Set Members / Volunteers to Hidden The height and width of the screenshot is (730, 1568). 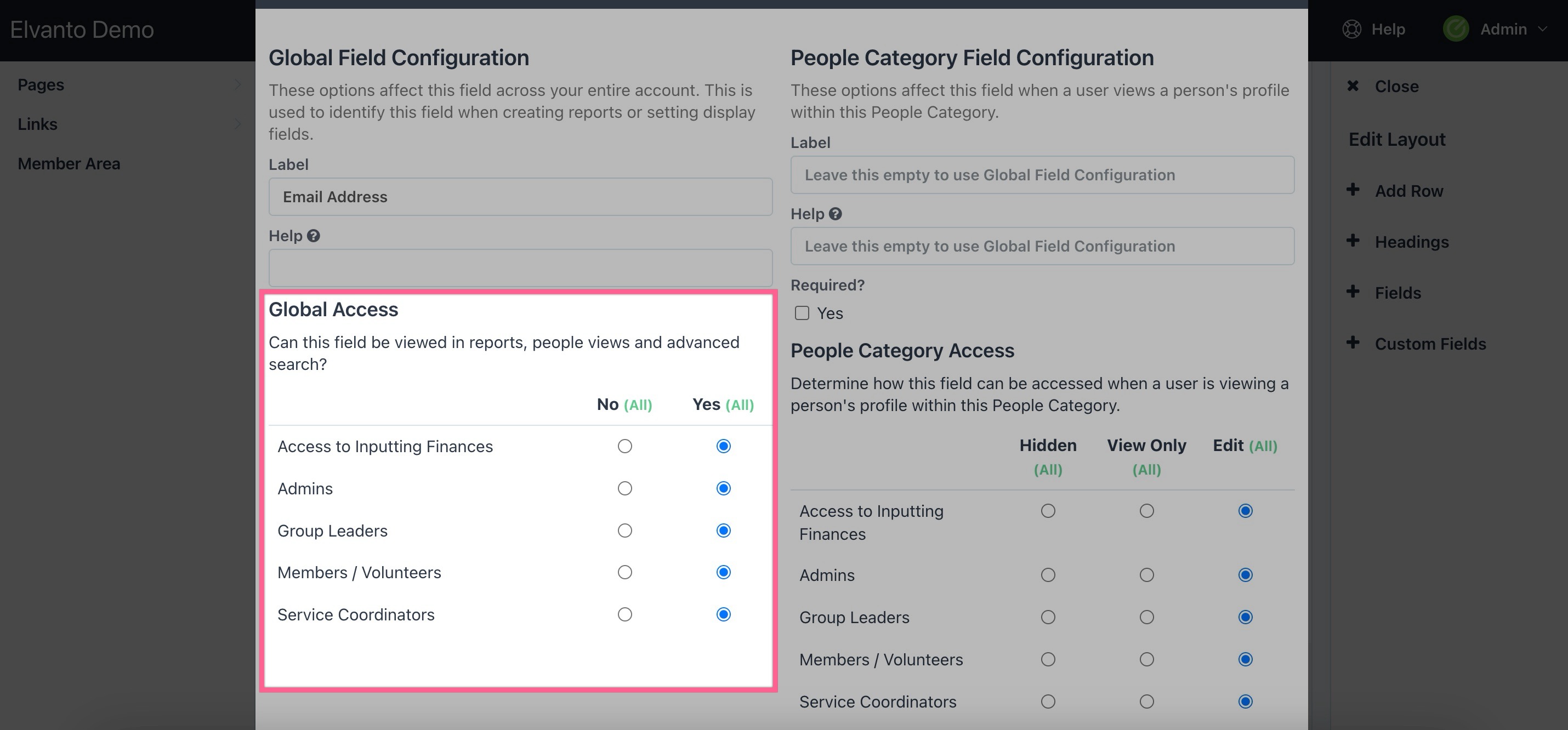pos(1048,659)
